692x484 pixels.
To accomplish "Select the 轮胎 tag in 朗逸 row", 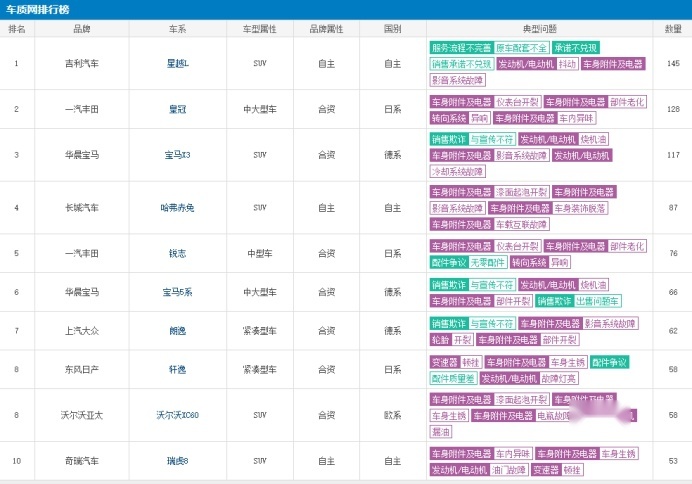I will (x=440, y=340).
